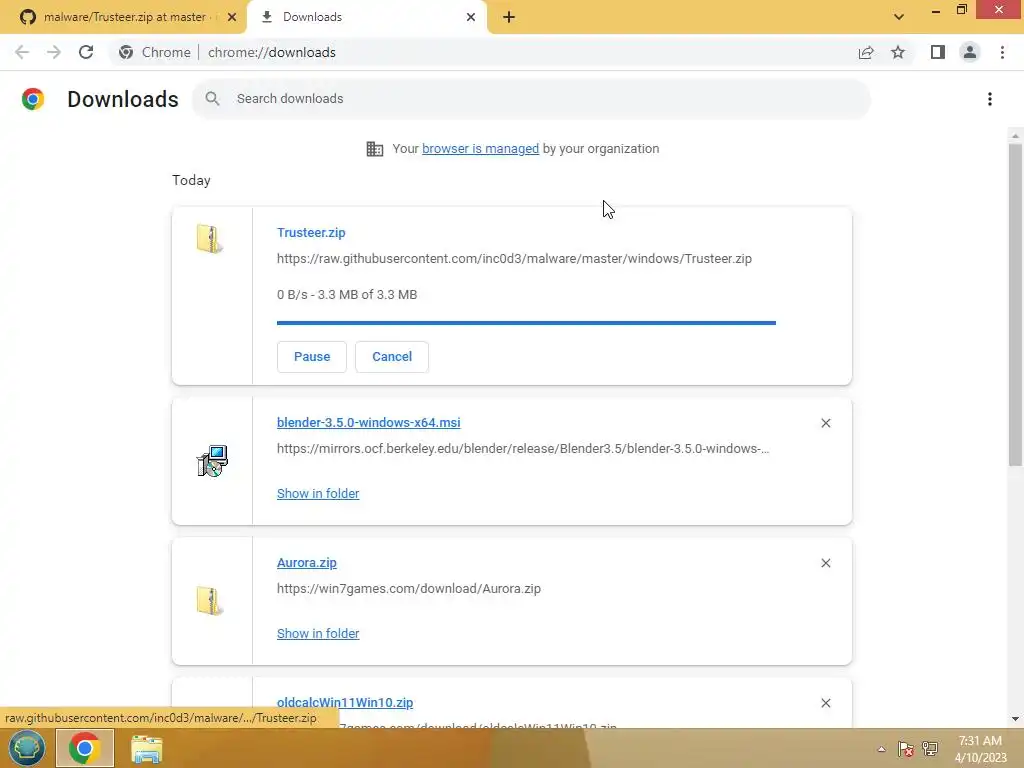Click the Chrome site info icon

click(126, 52)
